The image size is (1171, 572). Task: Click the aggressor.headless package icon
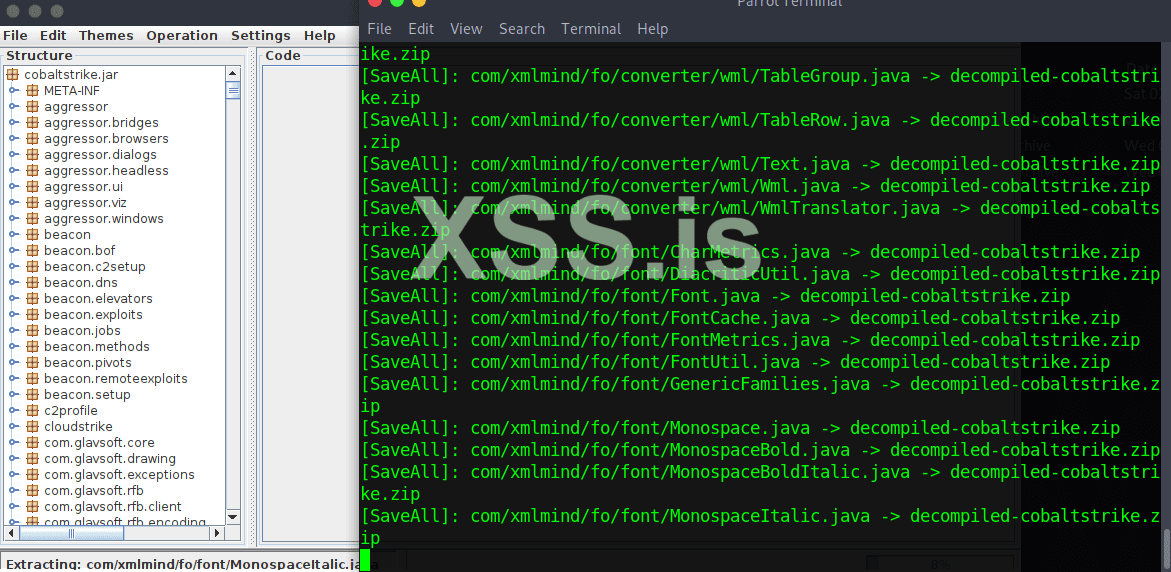point(31,170)
